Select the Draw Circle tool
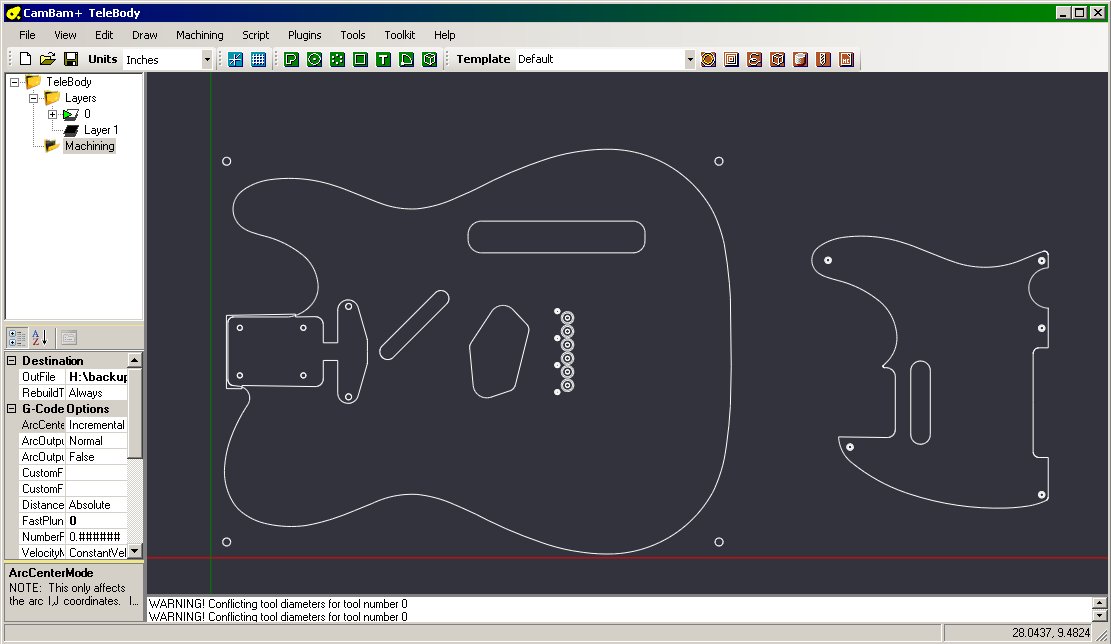This screenshot has height=644, width=1111. click(x=314, y=59)
